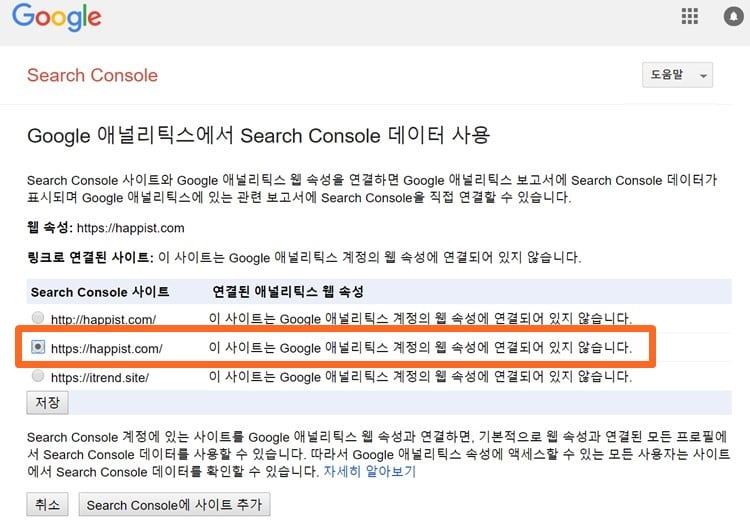Viewport: 750px width, 528px height.
Task: Open the 자세히 알아보기 link
Action: tap(369, 471)
